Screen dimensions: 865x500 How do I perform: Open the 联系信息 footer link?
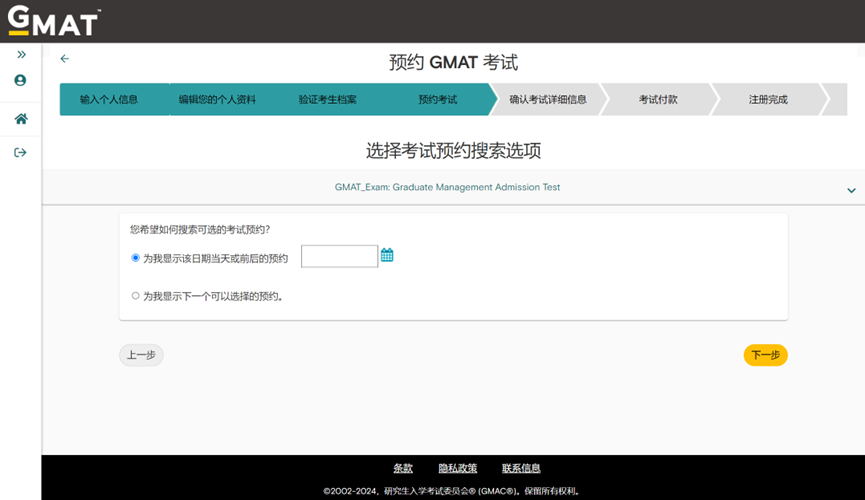pos(521,468)
